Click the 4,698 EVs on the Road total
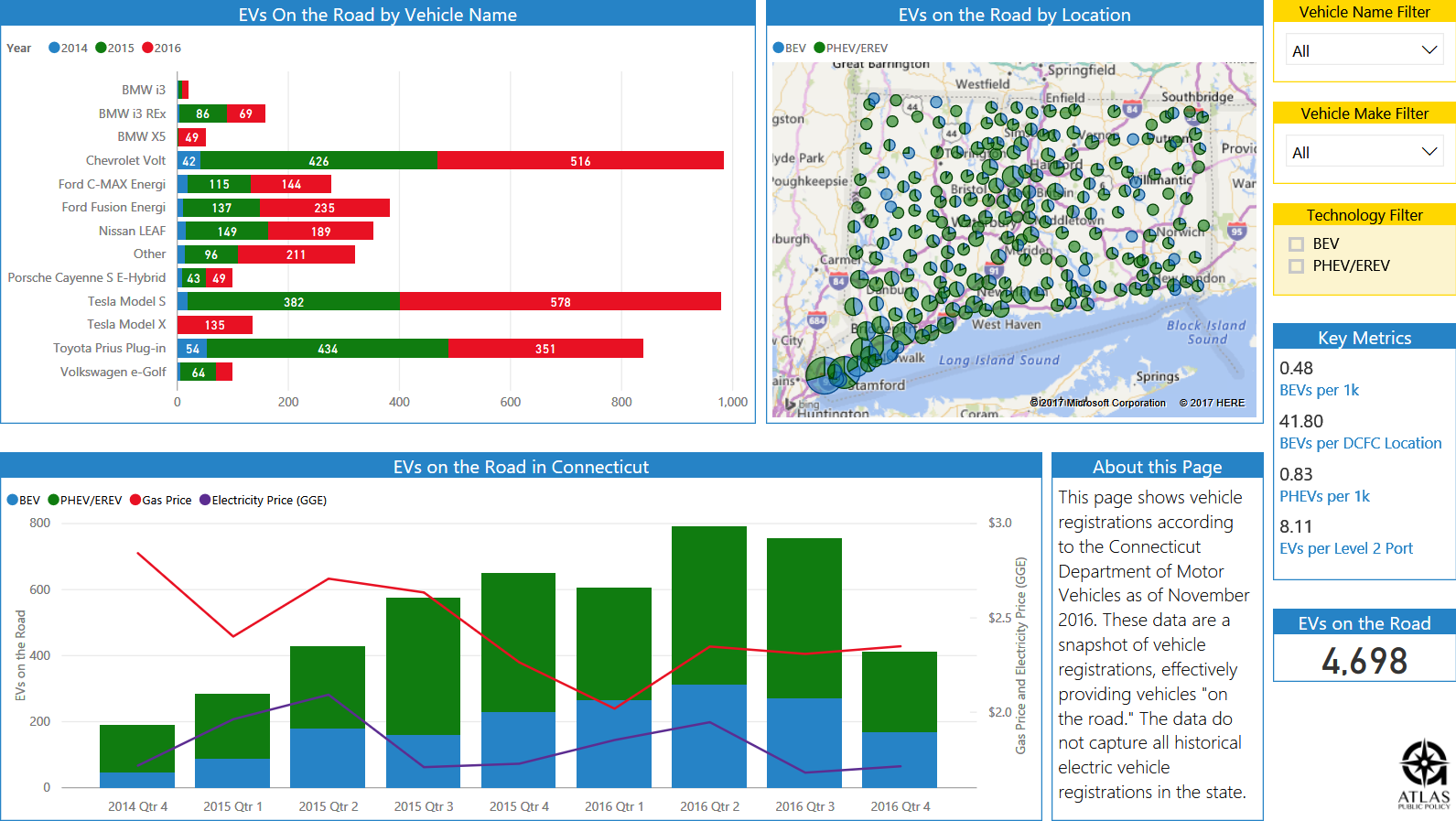The width and height of the screenshot is (1456, 821). [x=1364, y=660]
